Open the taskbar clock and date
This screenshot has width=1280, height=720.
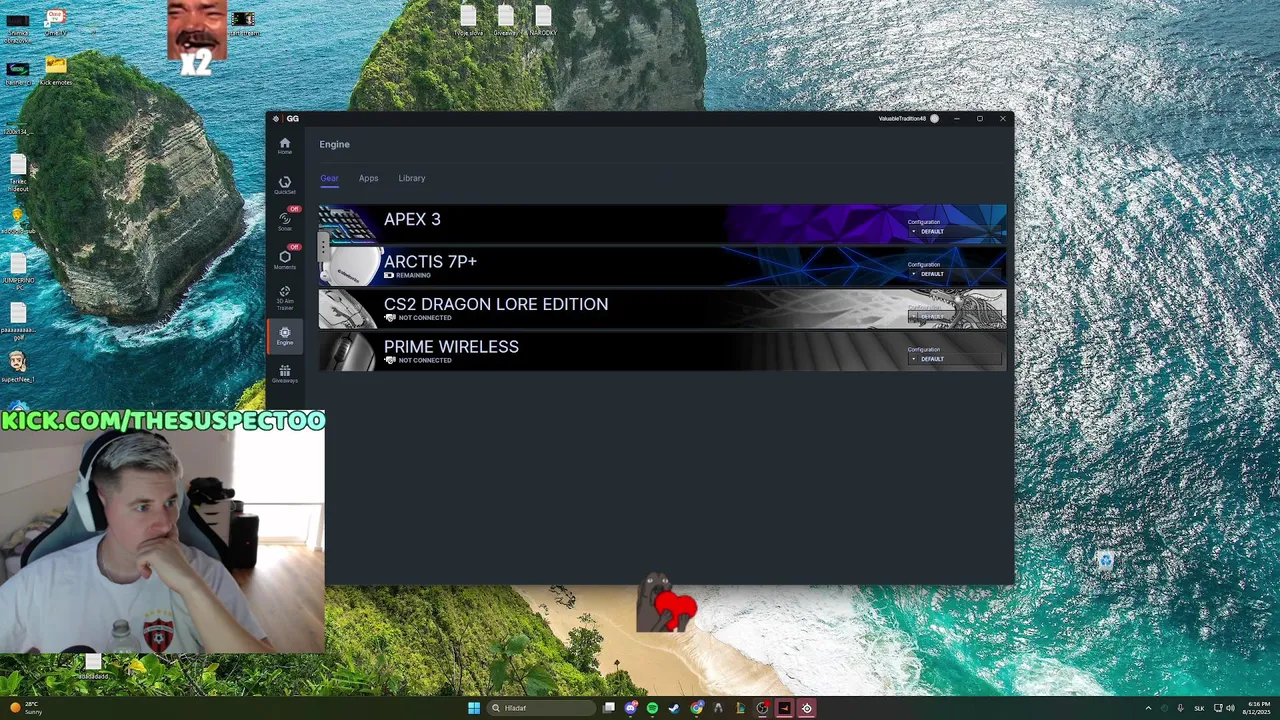1258,708
